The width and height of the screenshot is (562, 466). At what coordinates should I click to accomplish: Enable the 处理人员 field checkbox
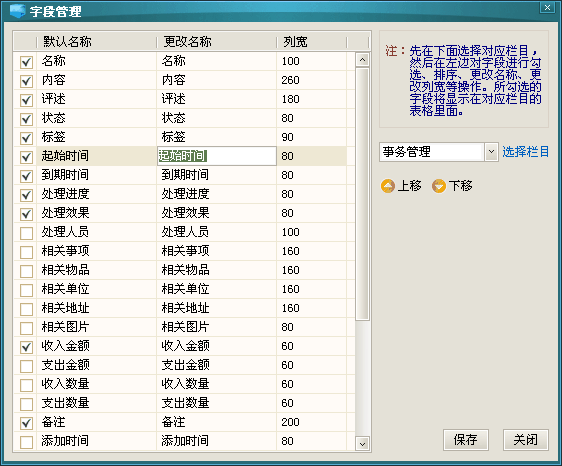27,233
